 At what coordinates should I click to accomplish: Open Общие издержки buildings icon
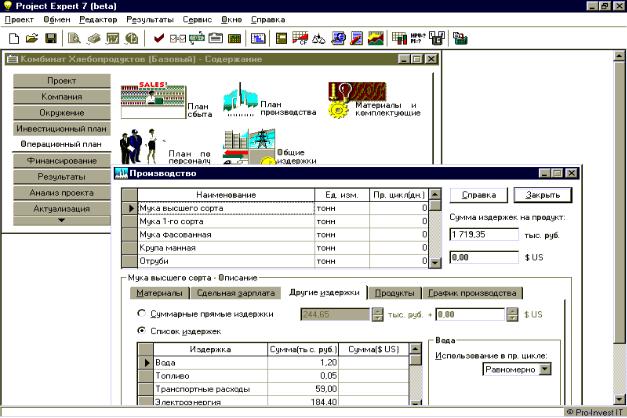(249, 147)
